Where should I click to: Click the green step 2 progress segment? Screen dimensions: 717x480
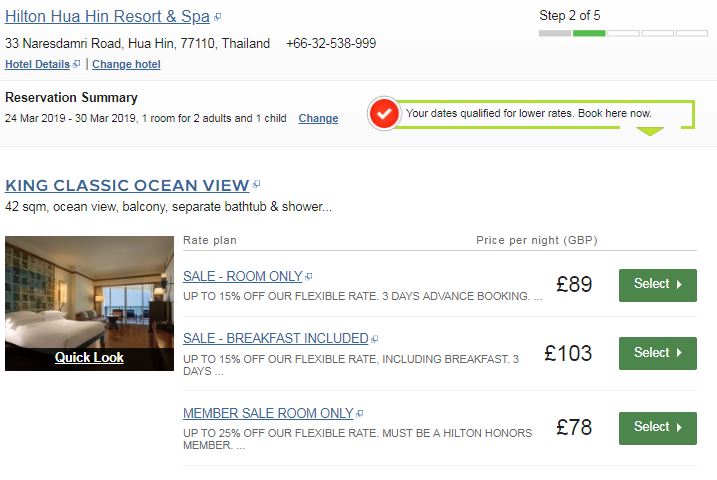(589, 33)
